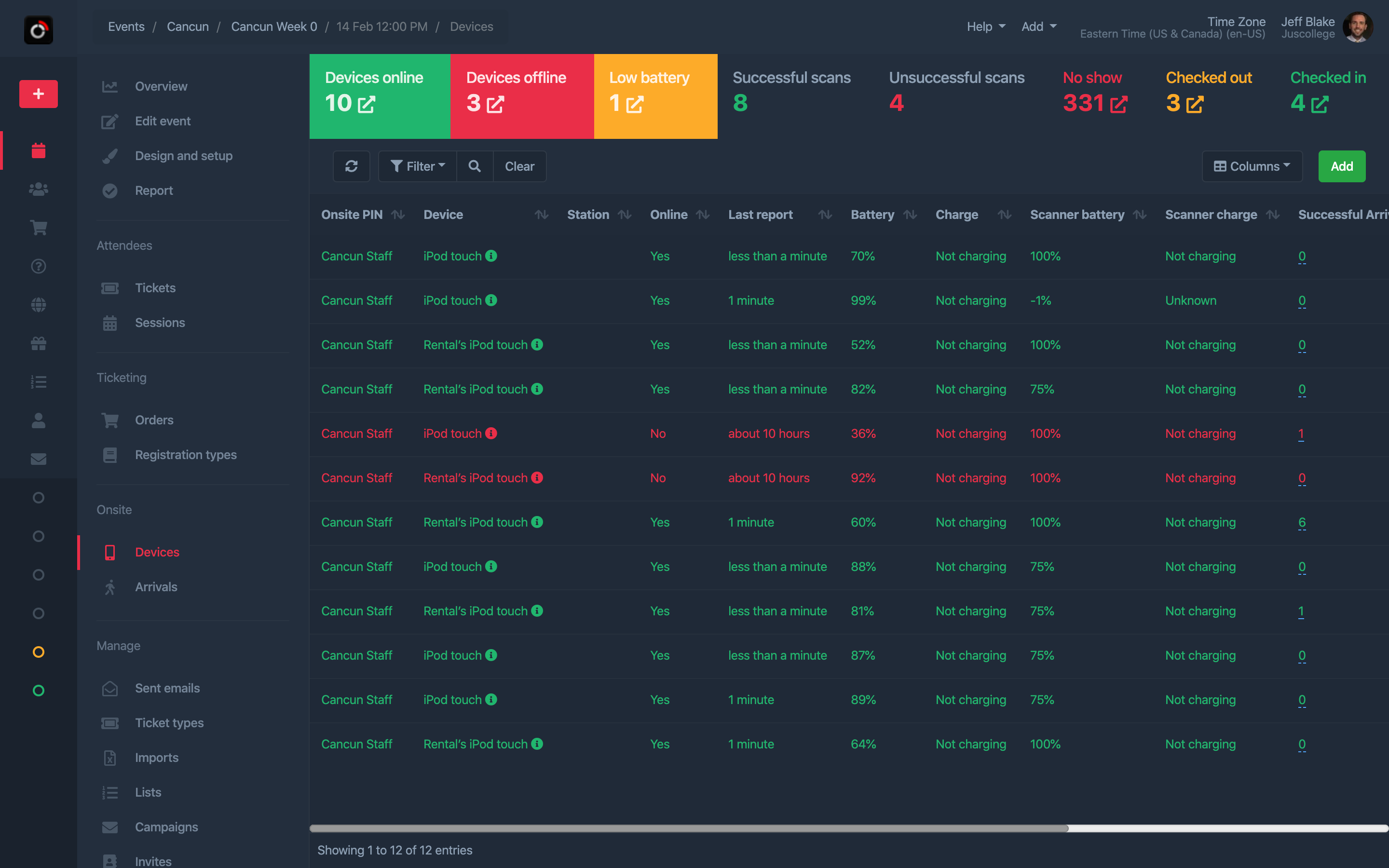
Task: Click the No show external link icon
Action: click(1118, 103)
